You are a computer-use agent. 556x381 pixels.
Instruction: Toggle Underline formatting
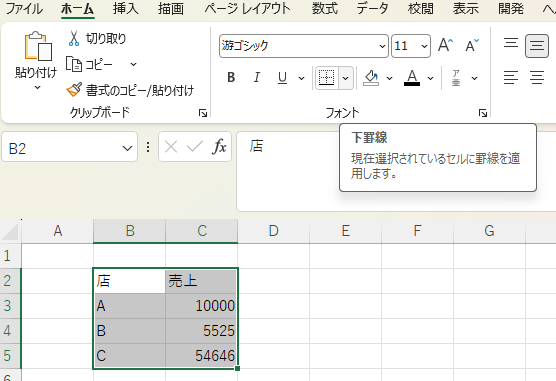pos(282,77)
